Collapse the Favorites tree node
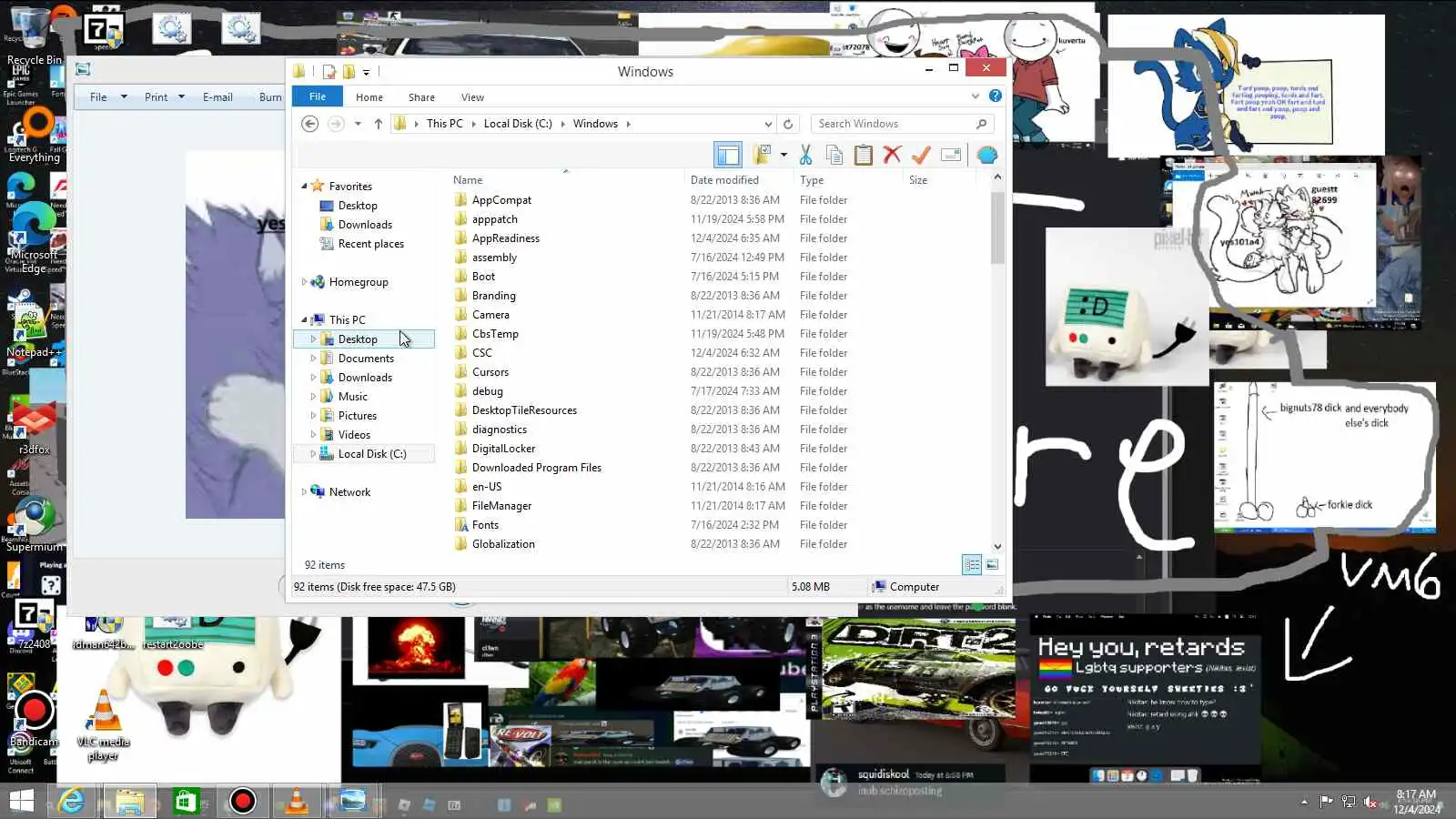1456x819 pixels. [304, 186]
